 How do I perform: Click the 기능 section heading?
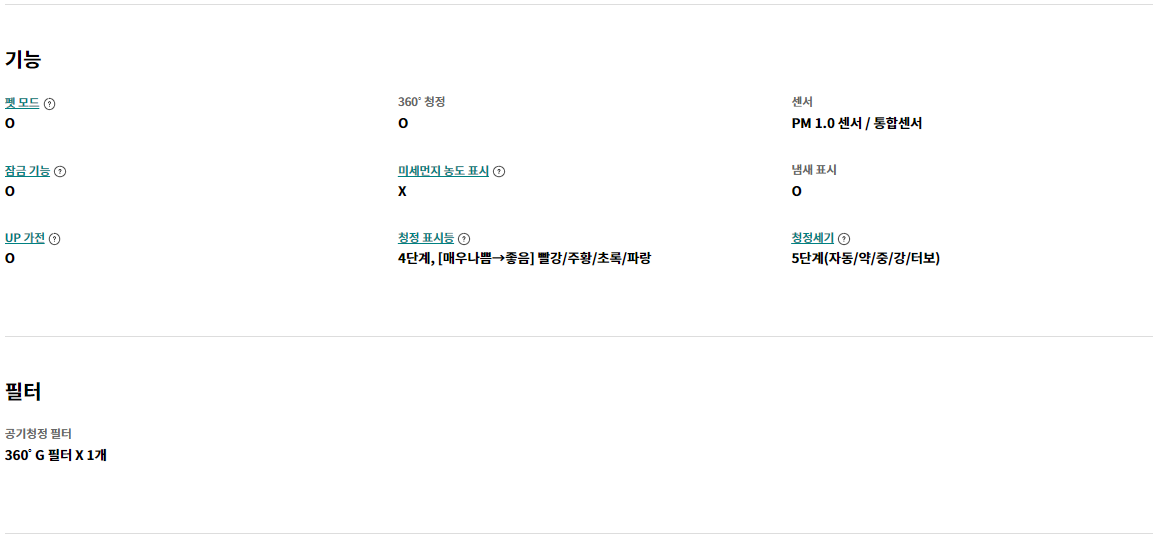point(23,60)
